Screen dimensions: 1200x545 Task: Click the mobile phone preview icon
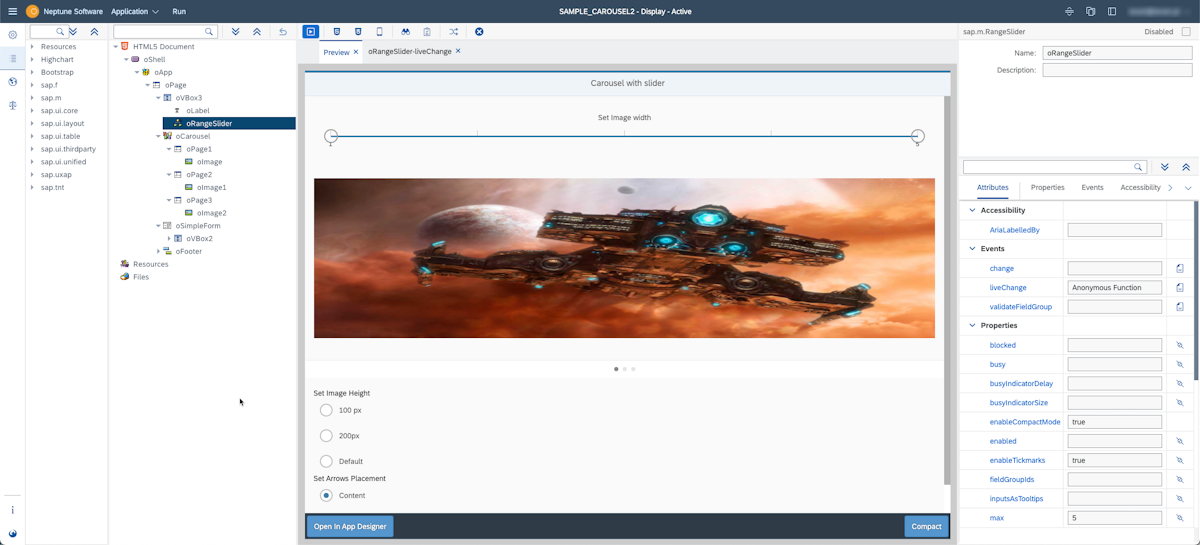coord(379,32)
